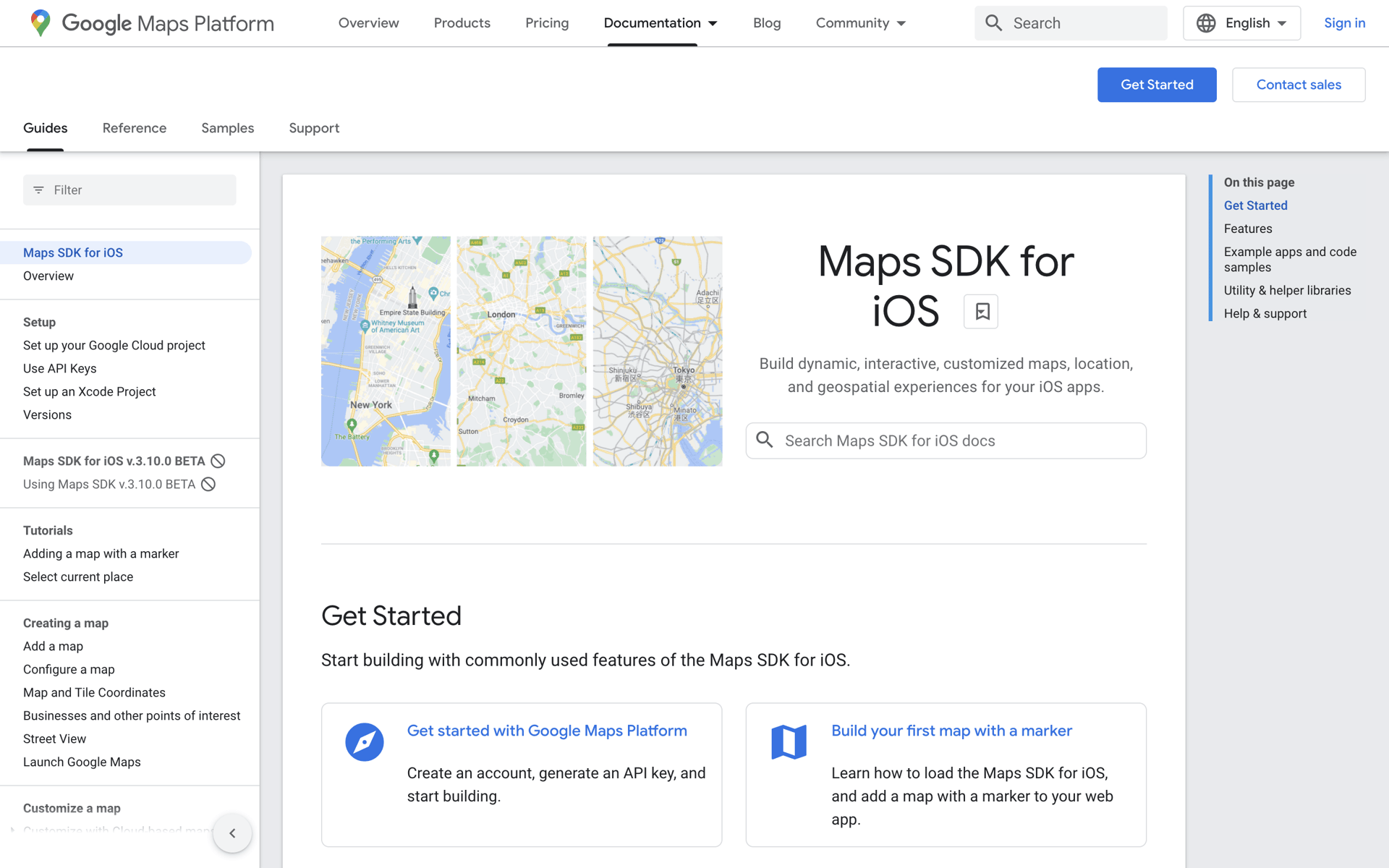The width and height of the screenshot is (1389, 868).
Task: Jump to Features in On this page
Action: tap(1248, 229)
